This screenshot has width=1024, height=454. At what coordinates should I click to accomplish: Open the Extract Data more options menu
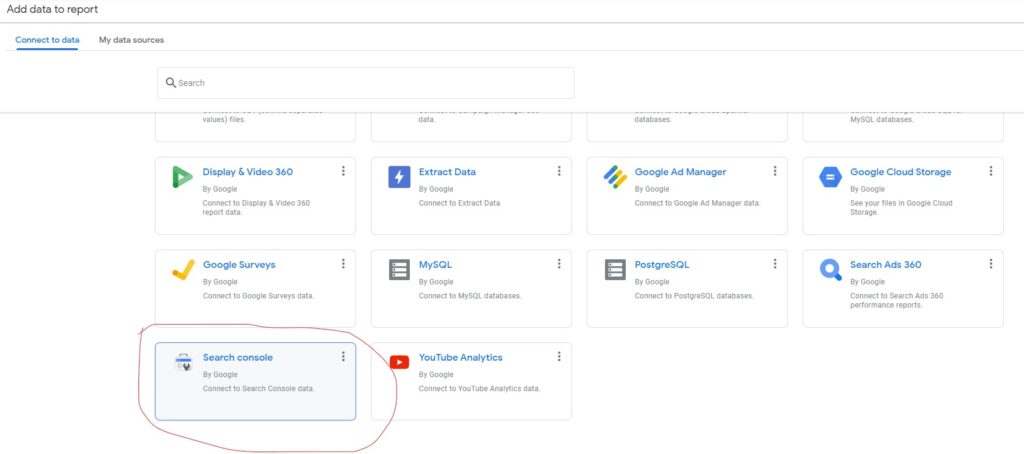[559, 170]
